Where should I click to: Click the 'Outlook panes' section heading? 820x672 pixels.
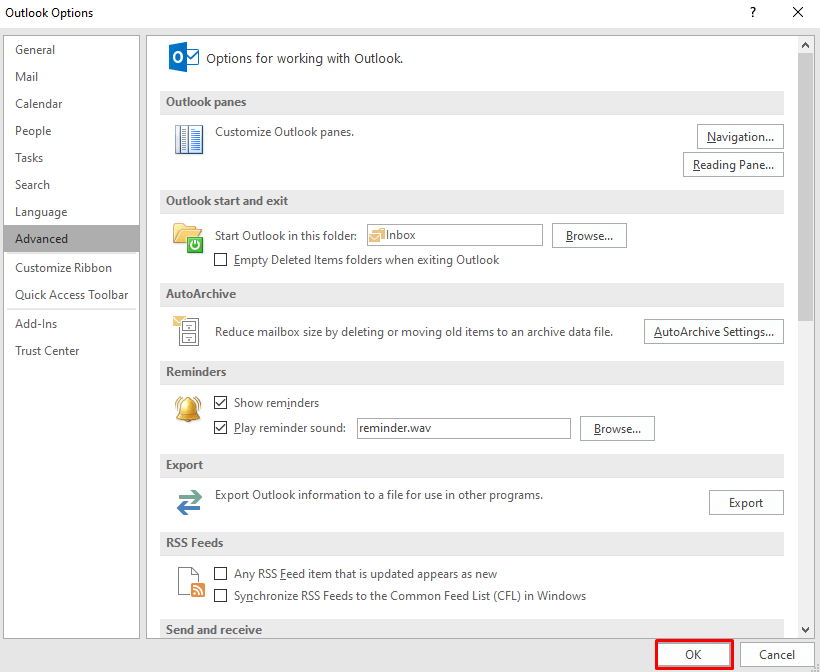(206, 102)
